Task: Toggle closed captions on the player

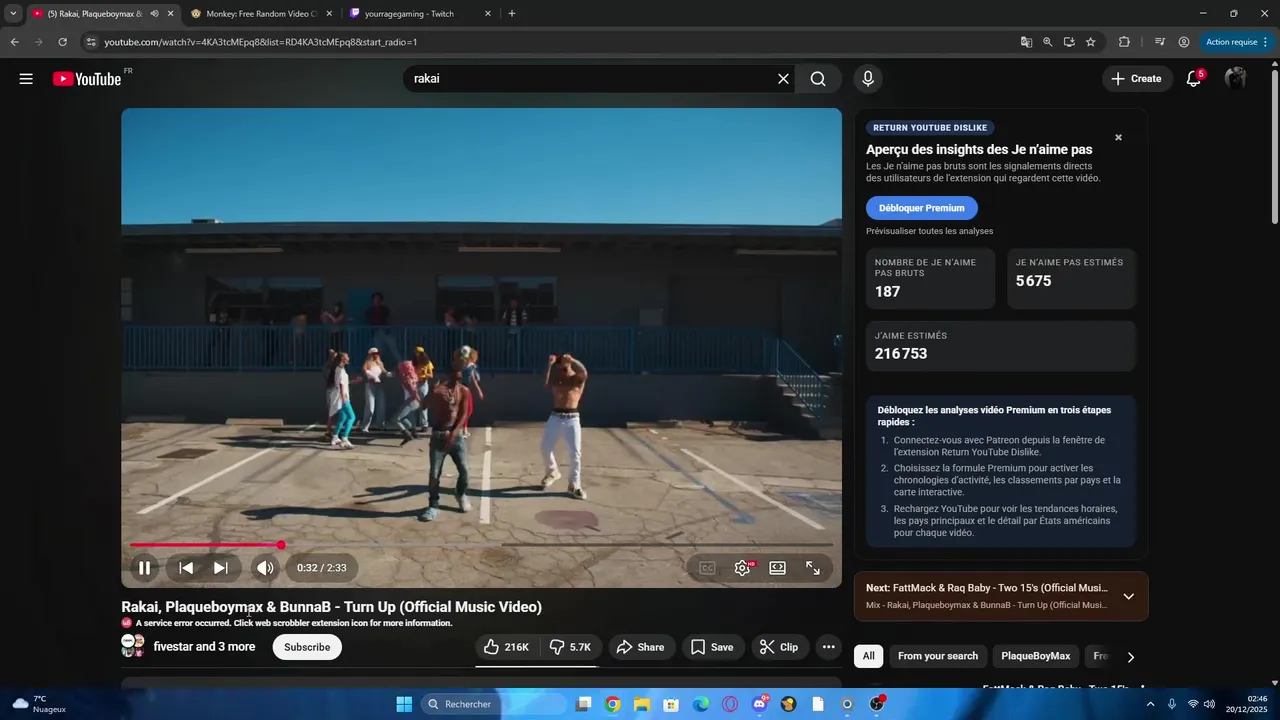Action: [707, 568]
